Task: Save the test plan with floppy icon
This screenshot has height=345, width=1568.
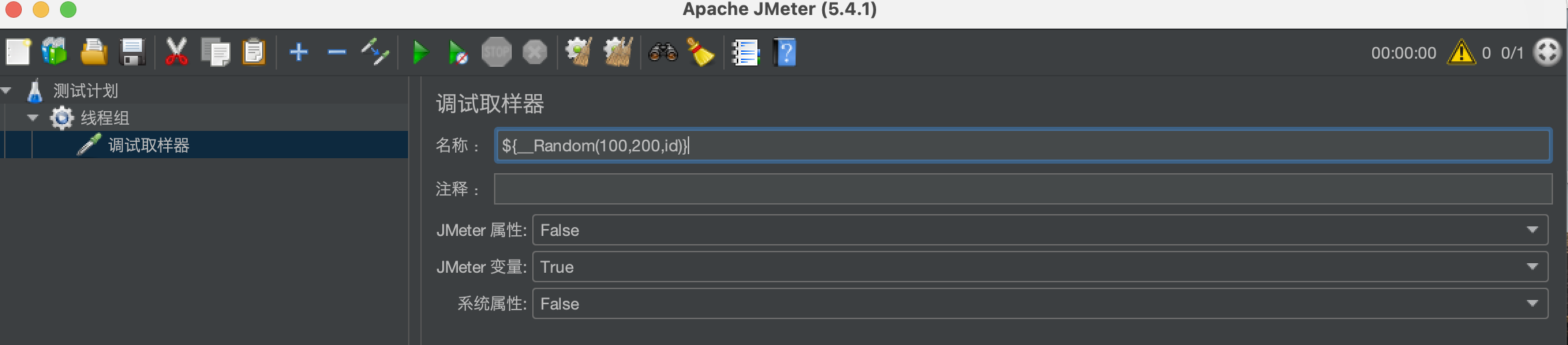Action: click(132, 52)
